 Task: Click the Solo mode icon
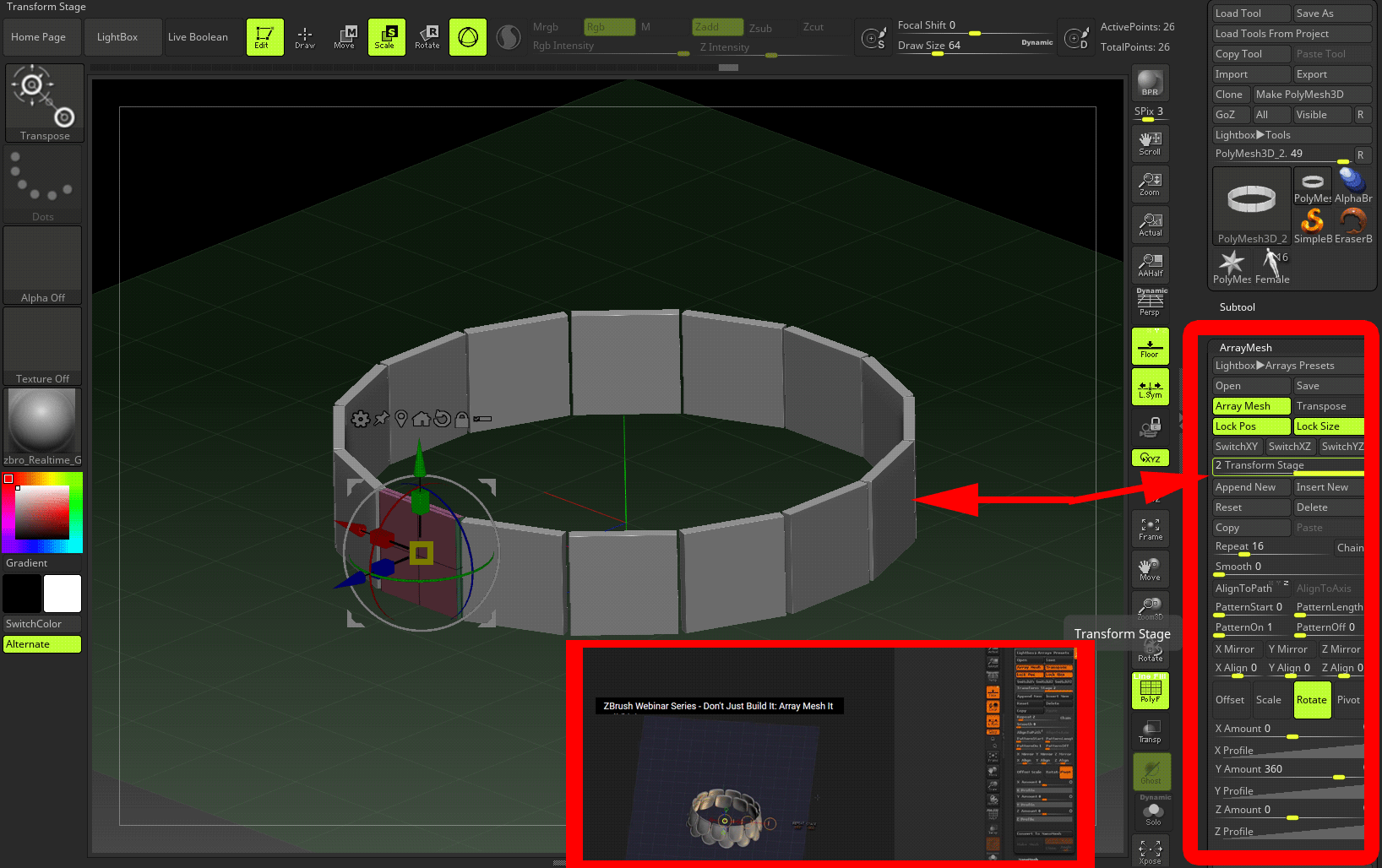1153,812
